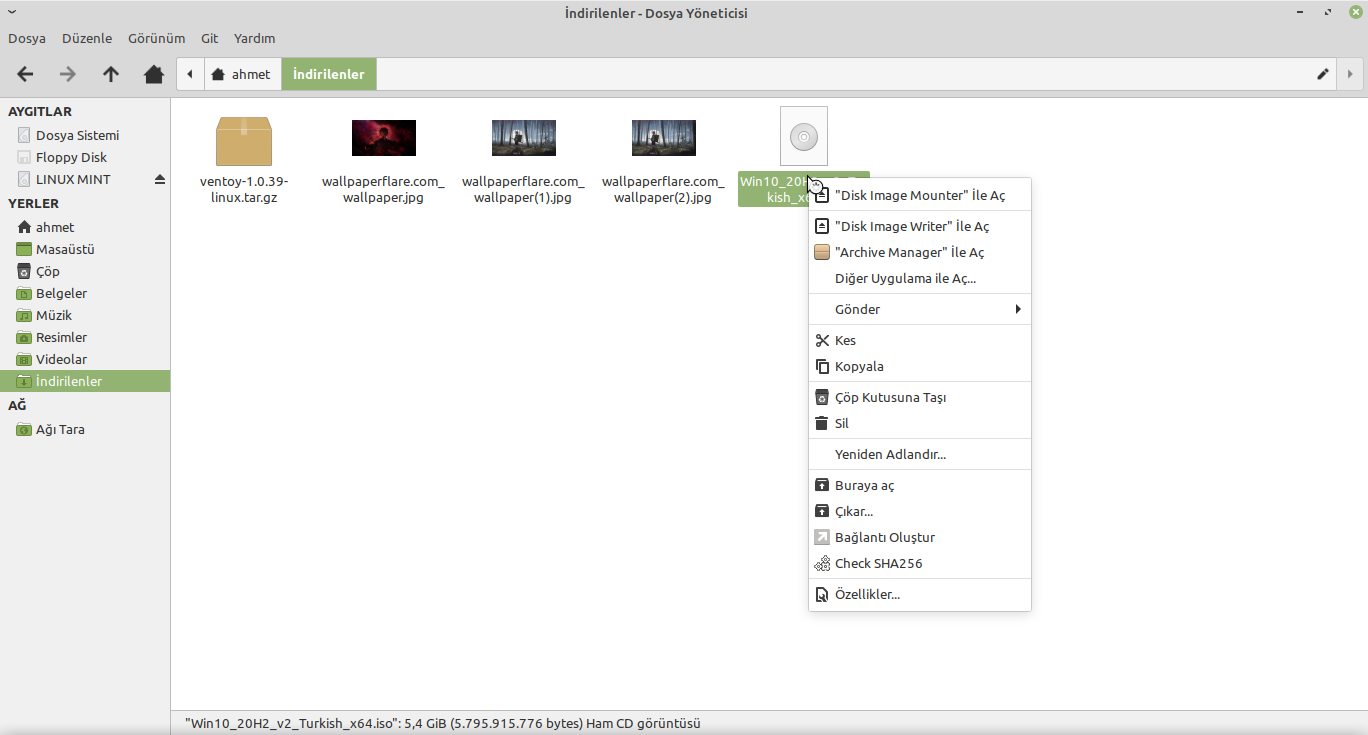Open the window menu at title bar left
1368x735 pixels.
coord(12,12)
